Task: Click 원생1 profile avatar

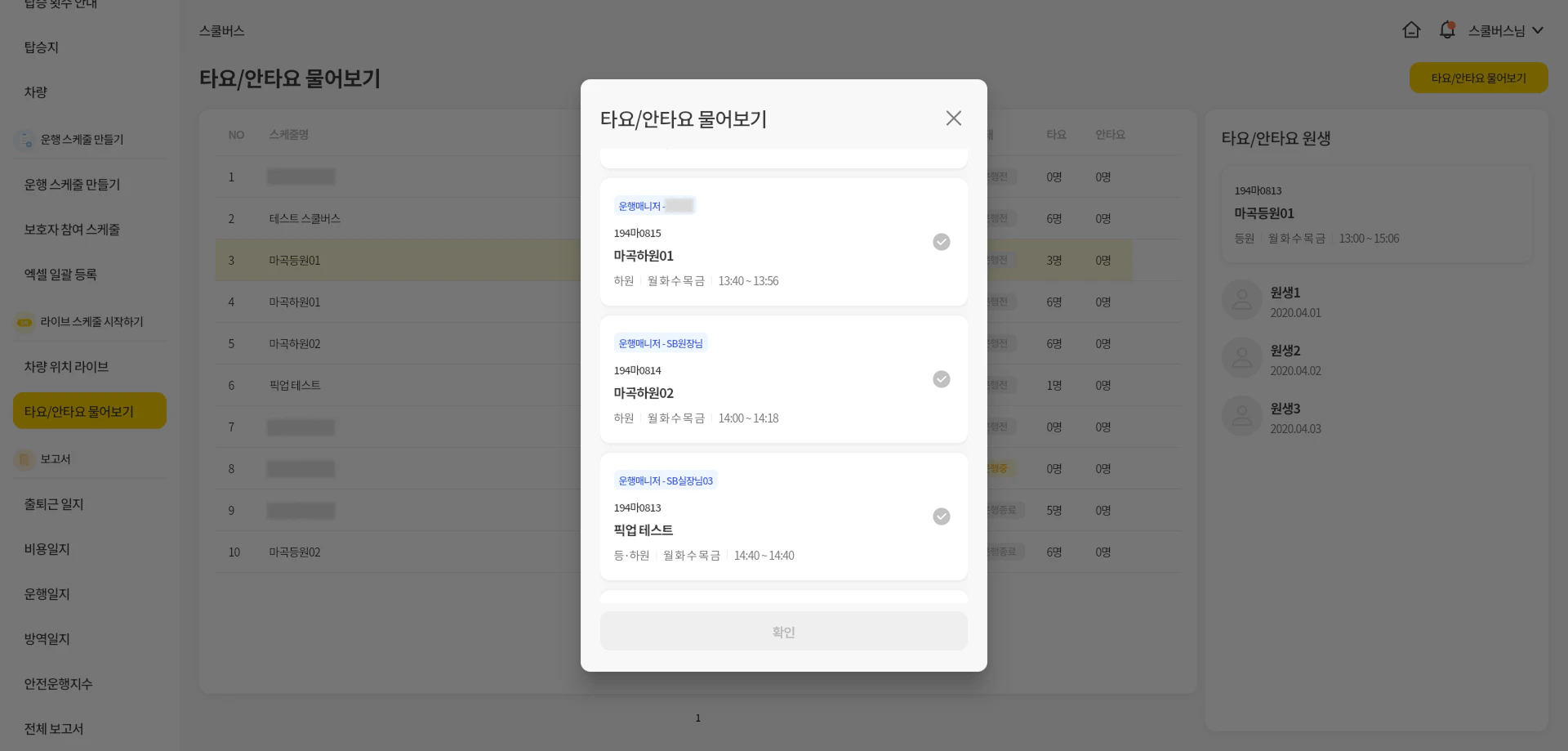Action: [1241, 300]
